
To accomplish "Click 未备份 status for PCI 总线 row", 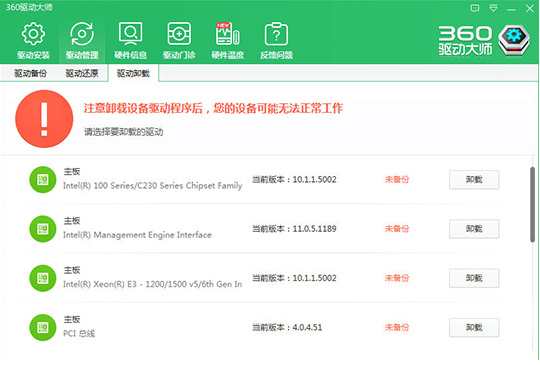I will click(x=397, y=327).
